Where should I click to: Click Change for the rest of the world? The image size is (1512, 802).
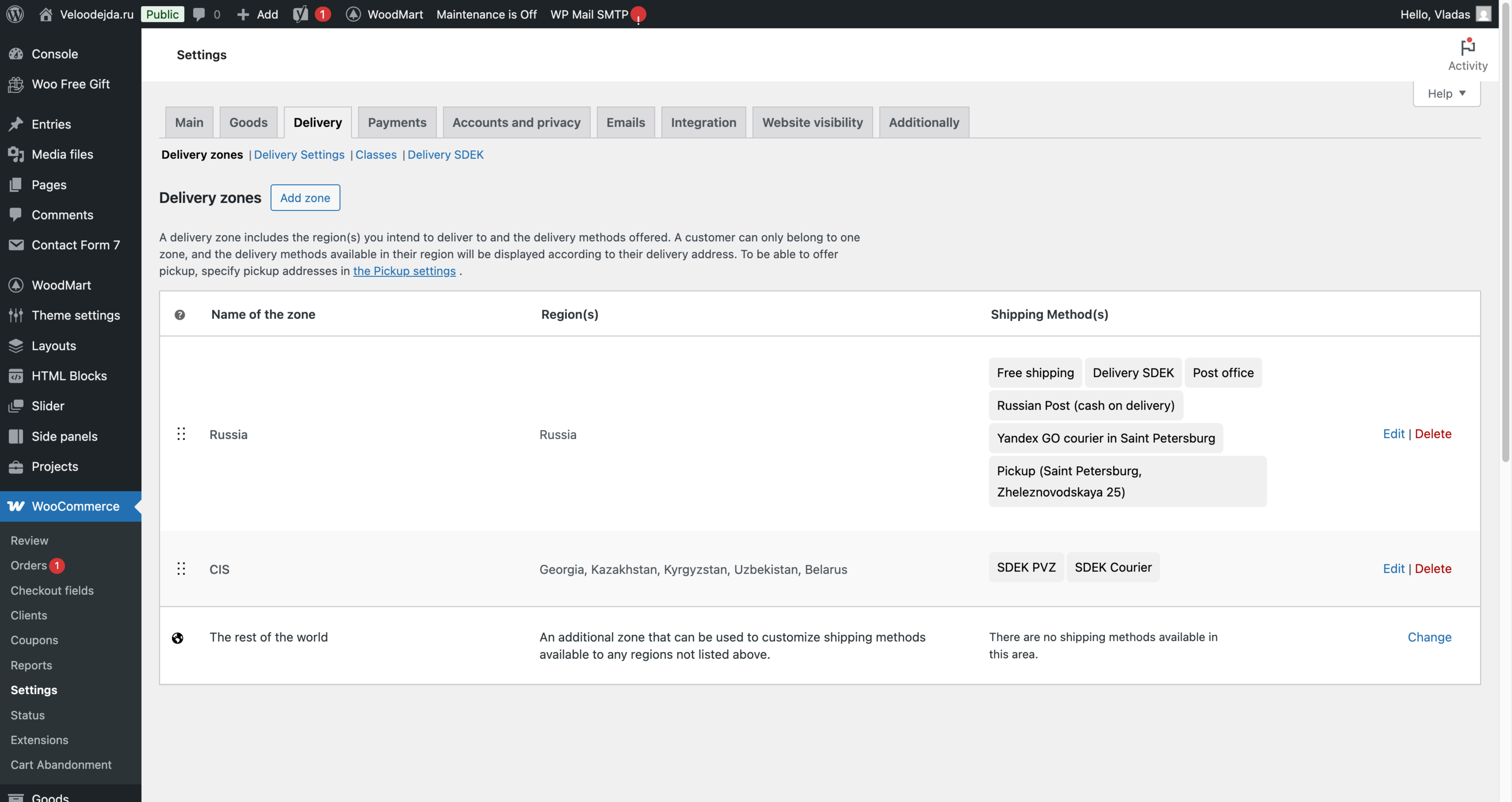pos(1429,637)
